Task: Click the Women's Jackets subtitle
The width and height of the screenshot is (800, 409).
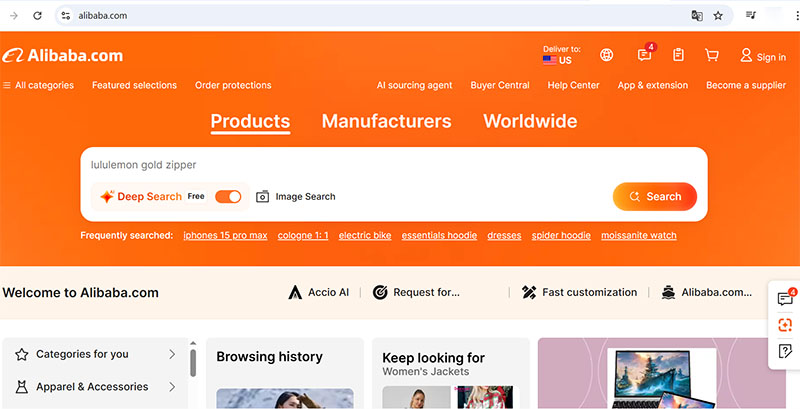Action: click(426, 372)
